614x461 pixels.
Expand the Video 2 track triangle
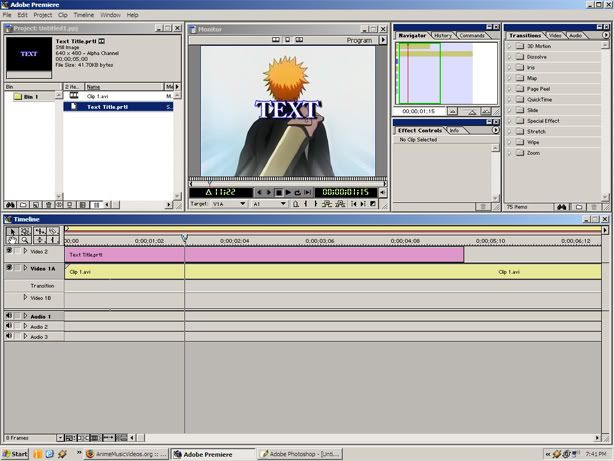(25, 251)
